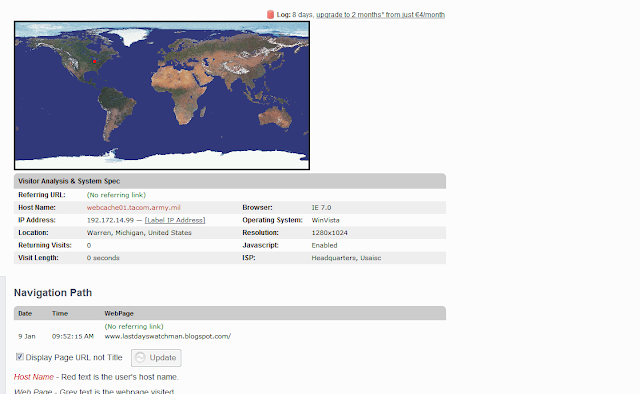Click the Date column header
Screen dimensions: 640x394
[25, 314]
